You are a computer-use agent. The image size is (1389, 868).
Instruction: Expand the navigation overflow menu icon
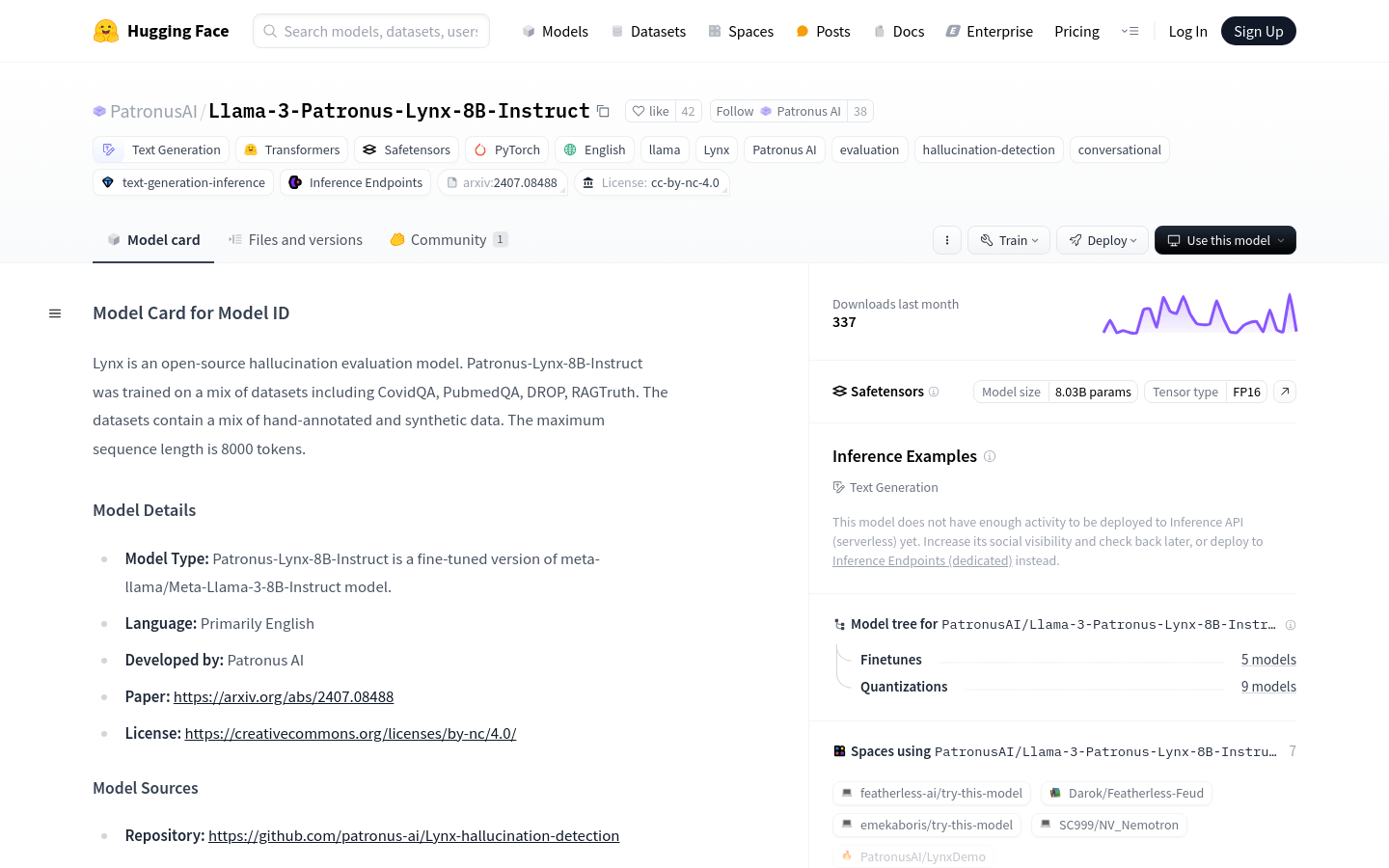pyautogui.click(x=1130, y=31)
